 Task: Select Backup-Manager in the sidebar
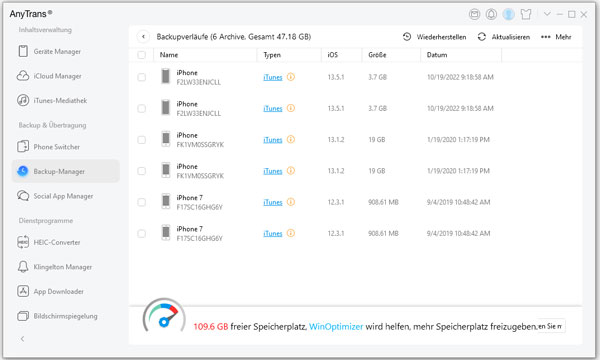[x=66, y=171]
